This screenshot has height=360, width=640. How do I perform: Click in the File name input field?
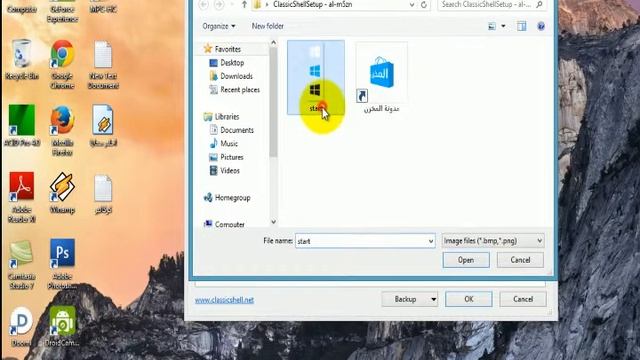(x=361, y=241)
